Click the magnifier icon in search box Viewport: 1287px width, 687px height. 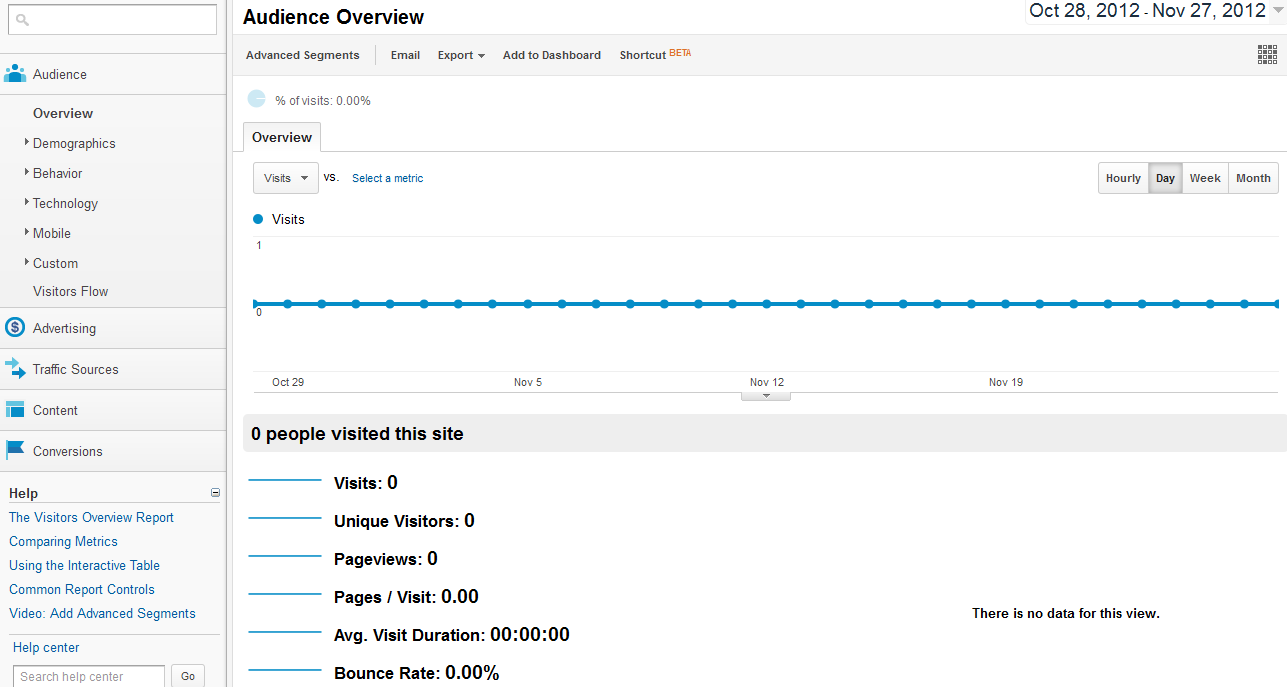tap(23, 20)
